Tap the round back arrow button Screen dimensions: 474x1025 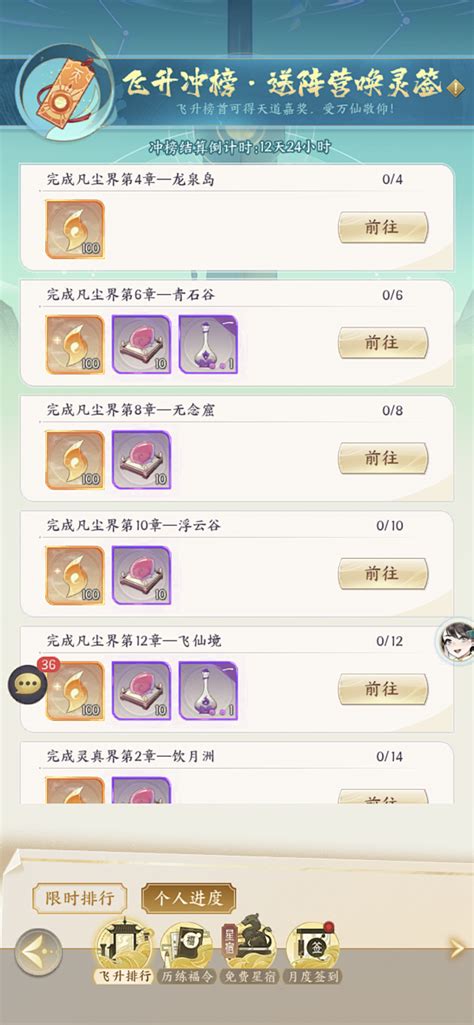(39, 953)
